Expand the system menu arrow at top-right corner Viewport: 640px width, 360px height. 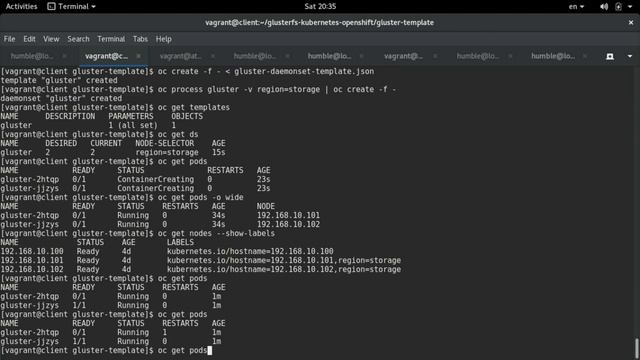pyautogui.click(x=630, y=7)
